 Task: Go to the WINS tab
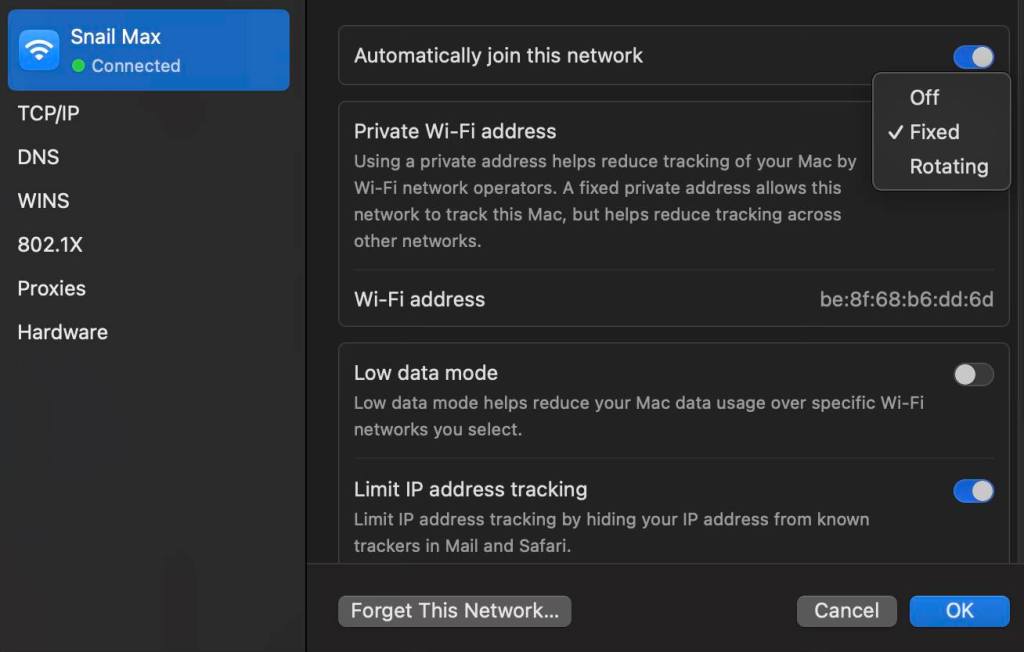(43, 201)
